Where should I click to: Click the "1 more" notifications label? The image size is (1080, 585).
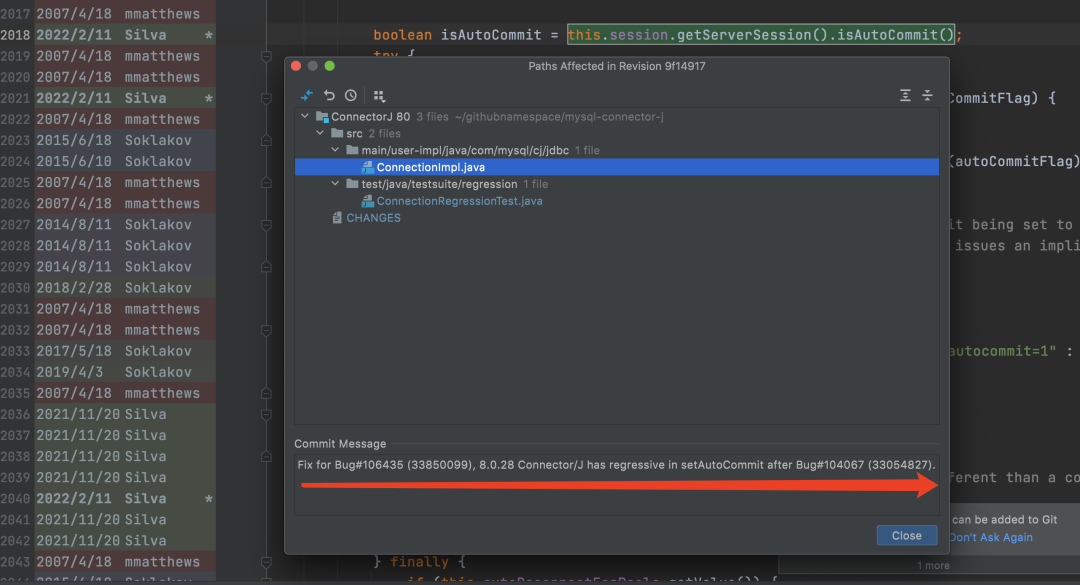coord(934,565)
